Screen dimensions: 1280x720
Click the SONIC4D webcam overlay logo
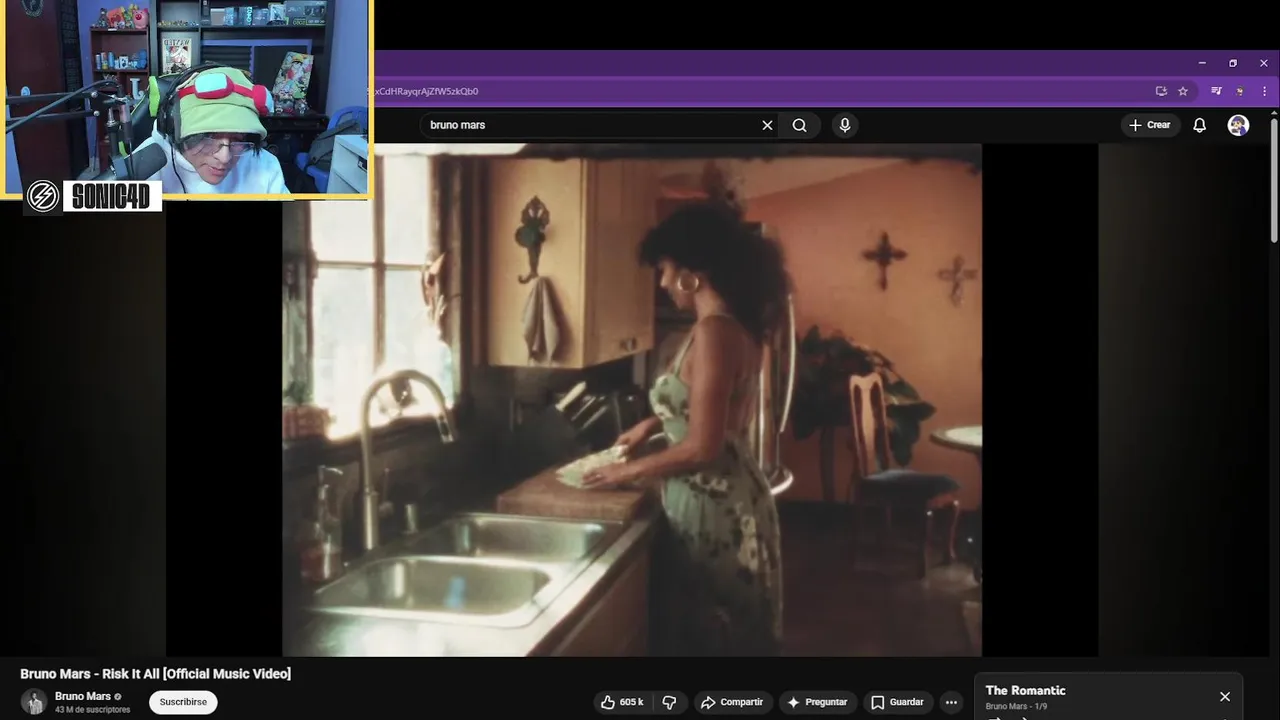tap(94, 196)
